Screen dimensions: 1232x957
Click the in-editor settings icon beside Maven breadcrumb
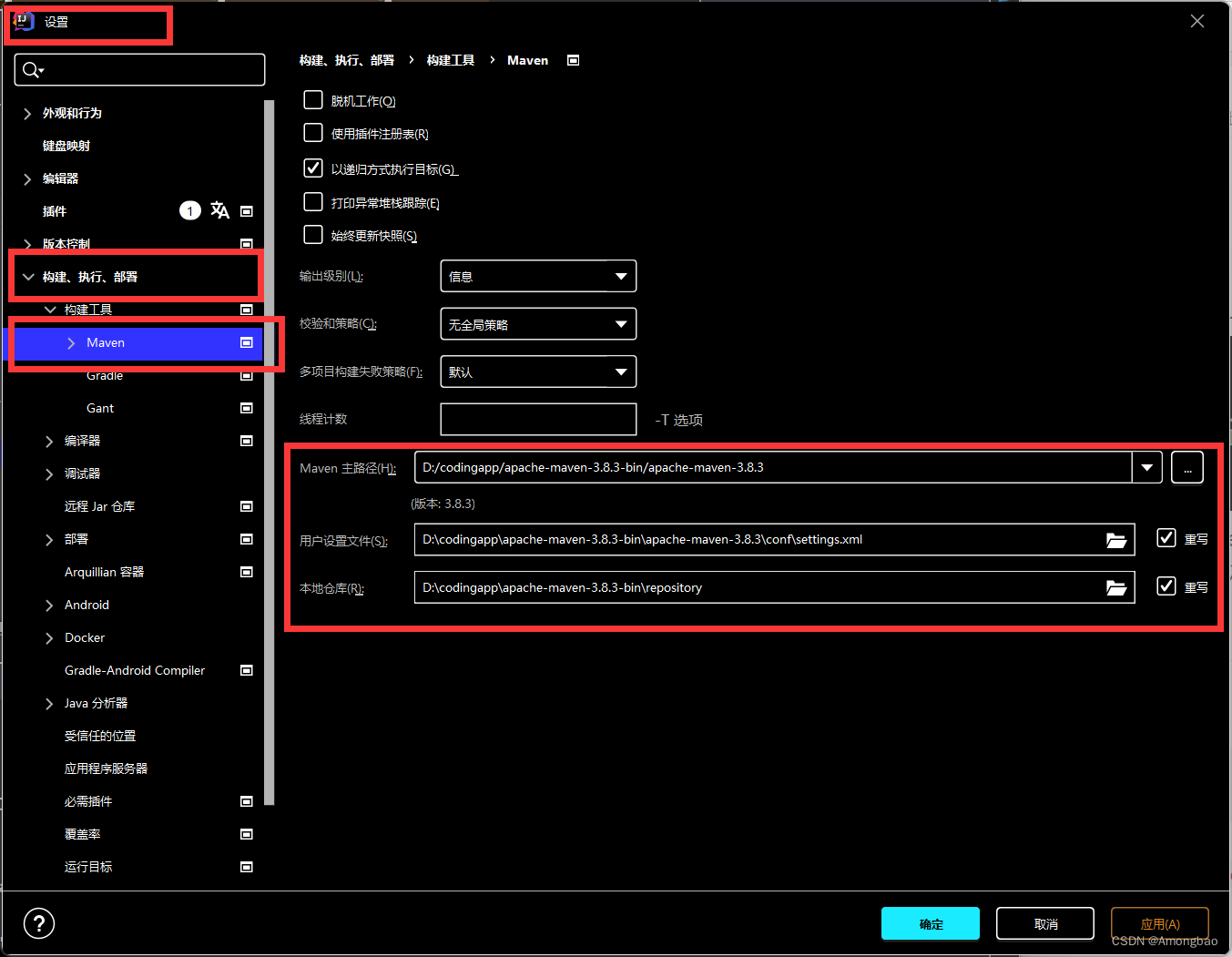[x=574, y=59]
